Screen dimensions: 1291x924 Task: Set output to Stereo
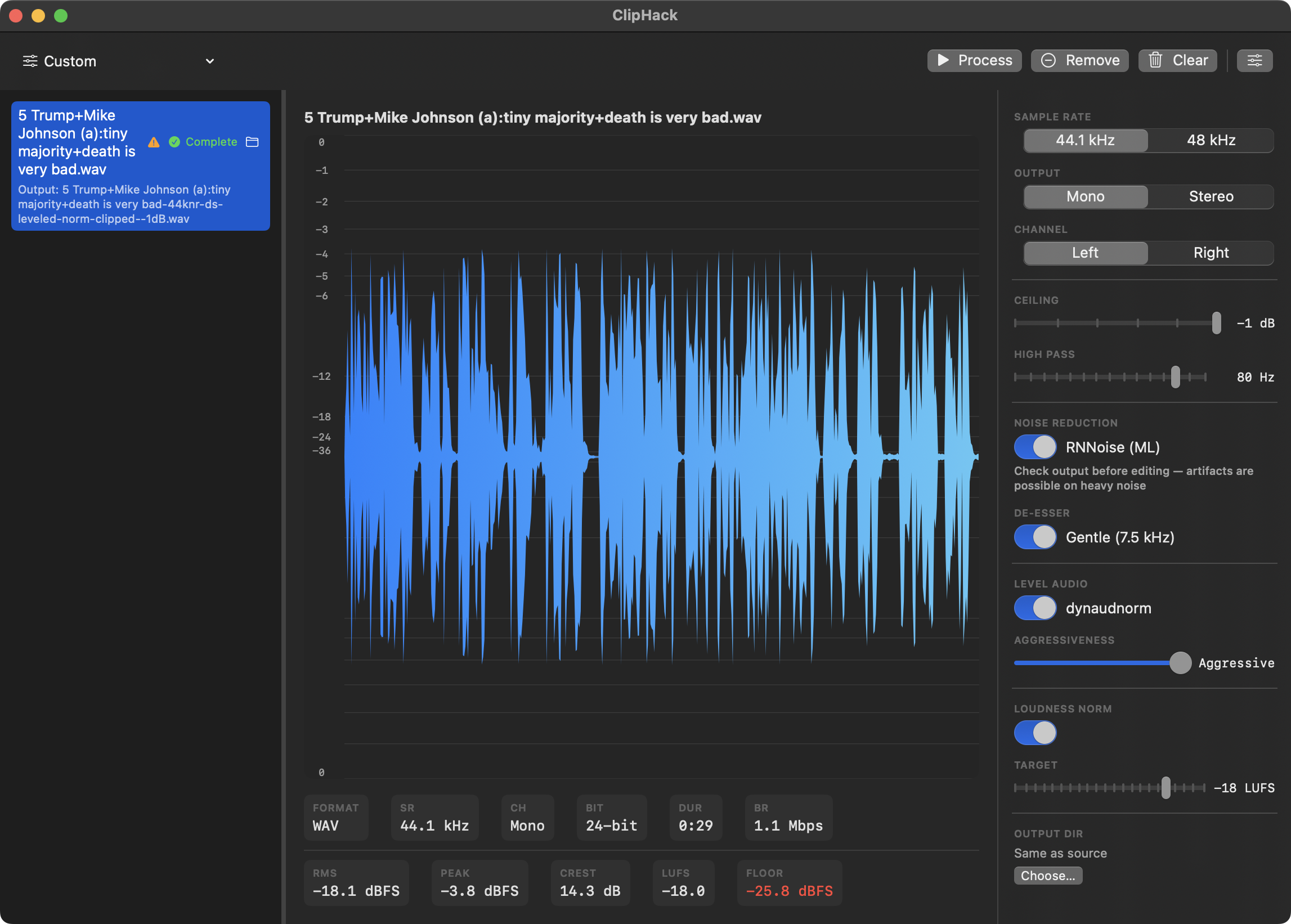[x=1211, y=196]
